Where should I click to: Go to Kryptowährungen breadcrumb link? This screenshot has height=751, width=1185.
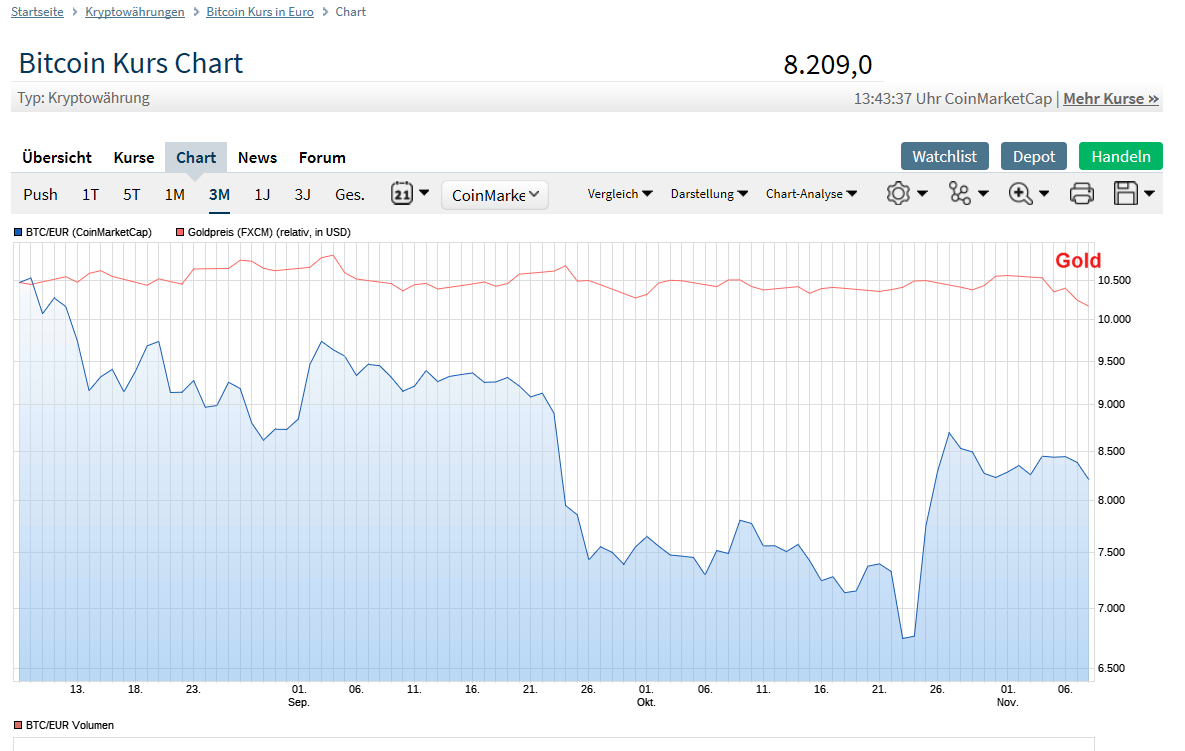pos(135,12)
